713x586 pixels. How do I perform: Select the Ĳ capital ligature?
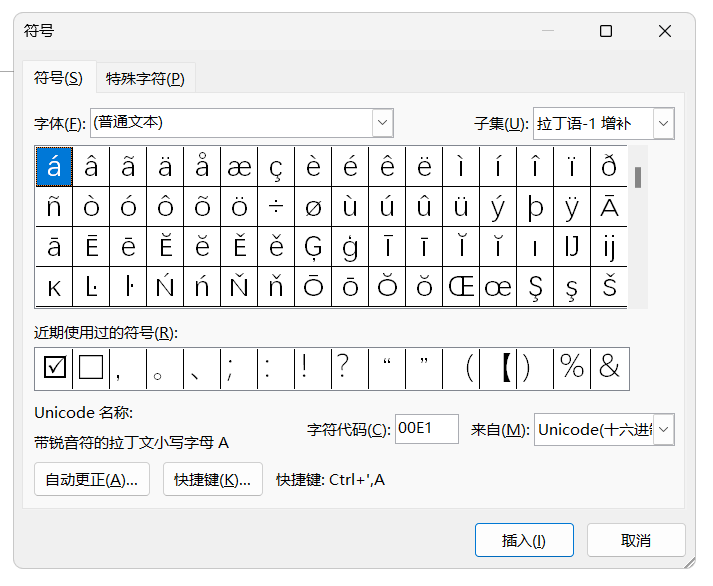coord(572,247)
